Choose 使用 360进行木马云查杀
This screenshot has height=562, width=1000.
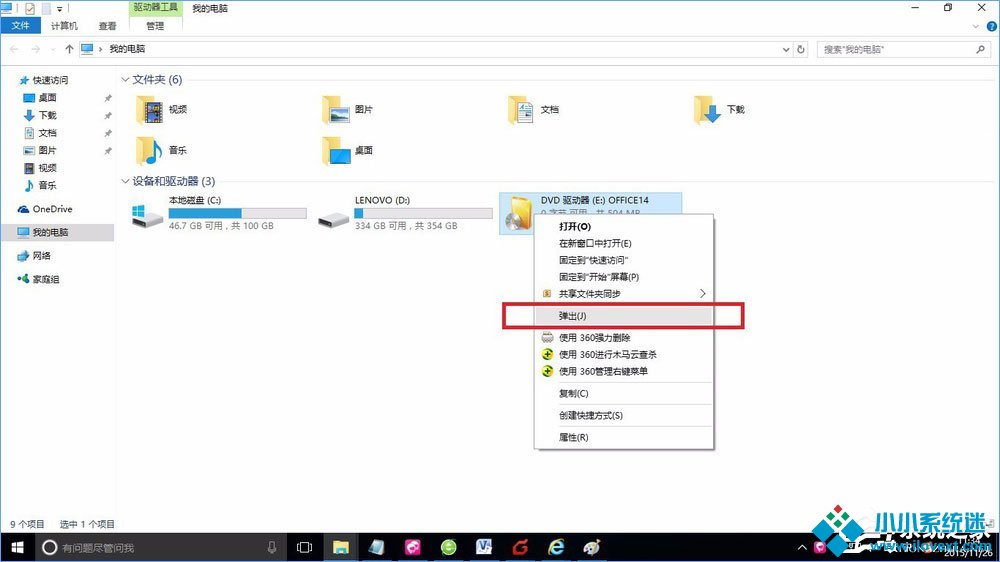(623, 354)
